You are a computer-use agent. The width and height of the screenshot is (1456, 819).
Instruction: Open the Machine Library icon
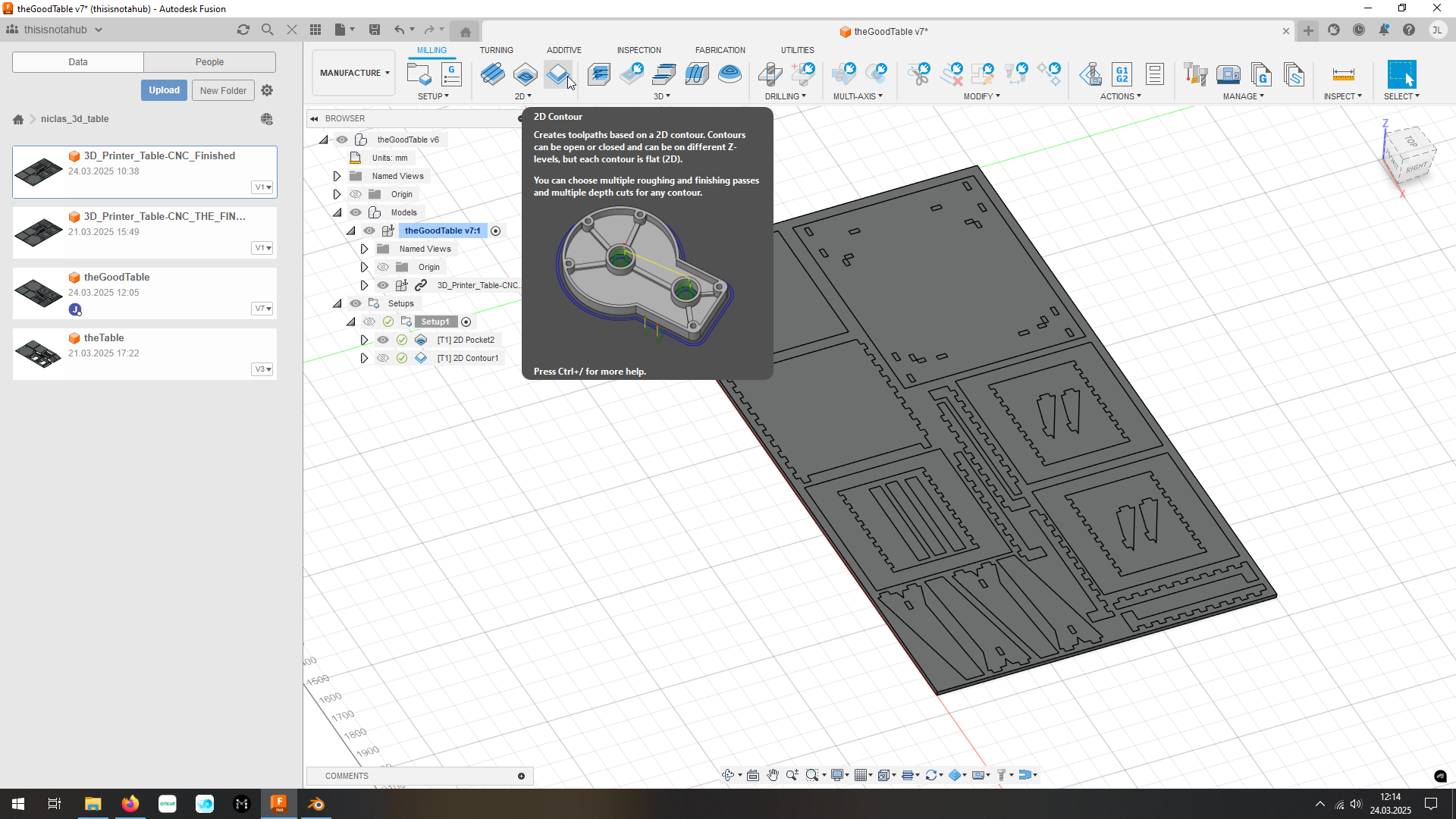pyautogui.click(x=1228, y=74)
